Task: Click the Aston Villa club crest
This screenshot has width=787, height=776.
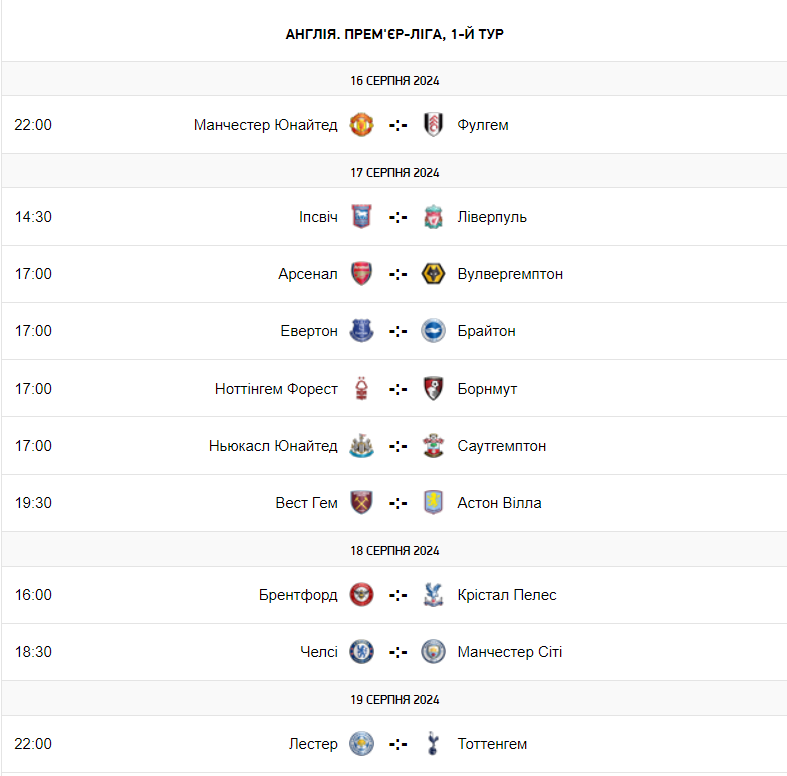Action: (433, 503)
